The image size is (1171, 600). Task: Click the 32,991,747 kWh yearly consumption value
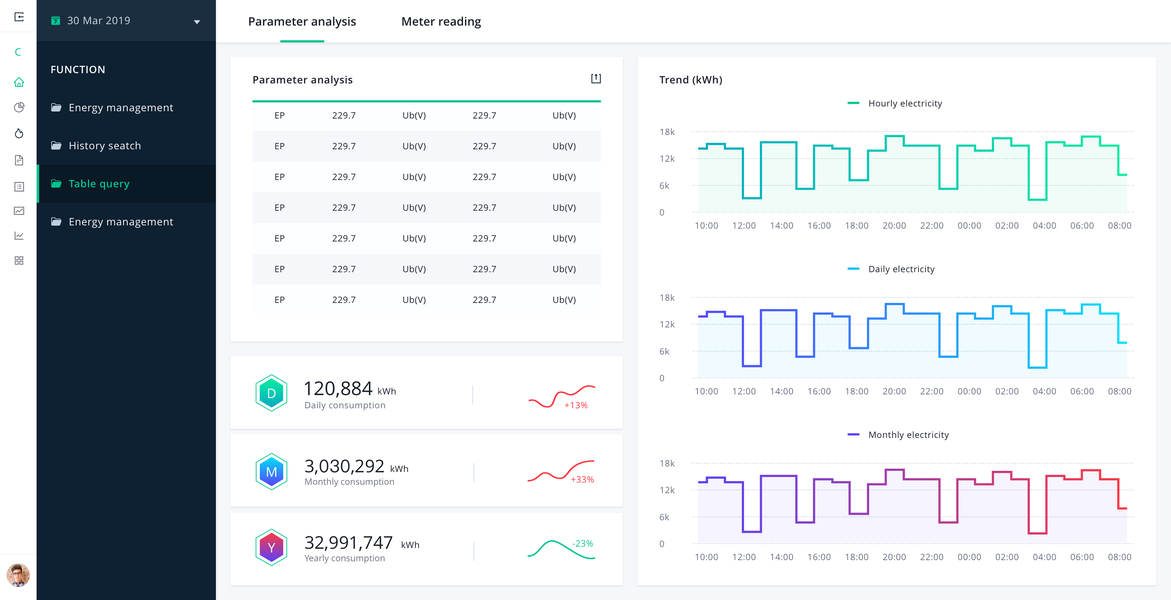[x=361, y=544]
